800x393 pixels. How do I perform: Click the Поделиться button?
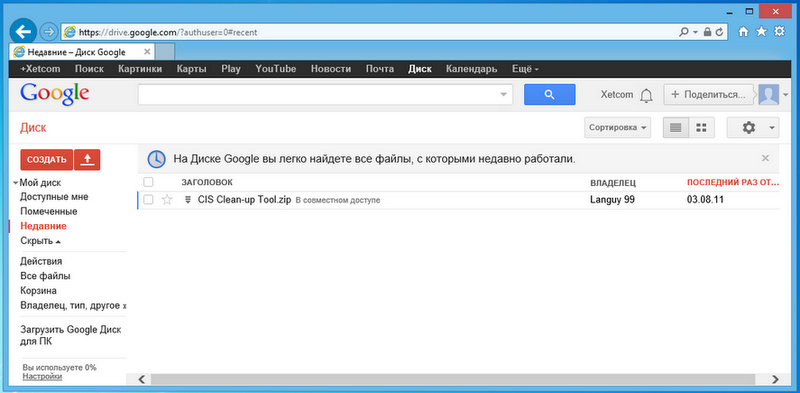pos(708,94)
